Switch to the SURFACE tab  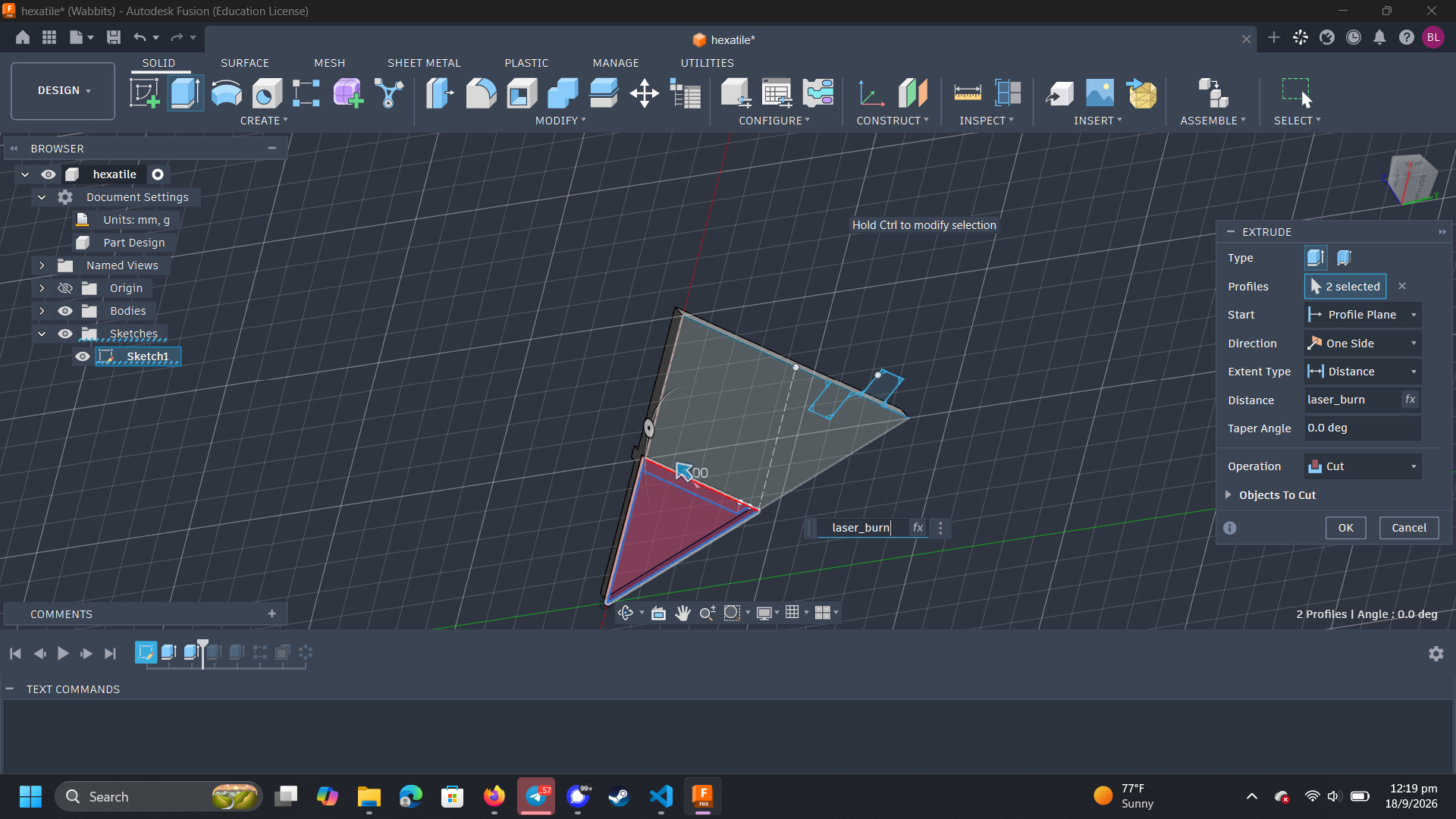click(x=244, y=63)
